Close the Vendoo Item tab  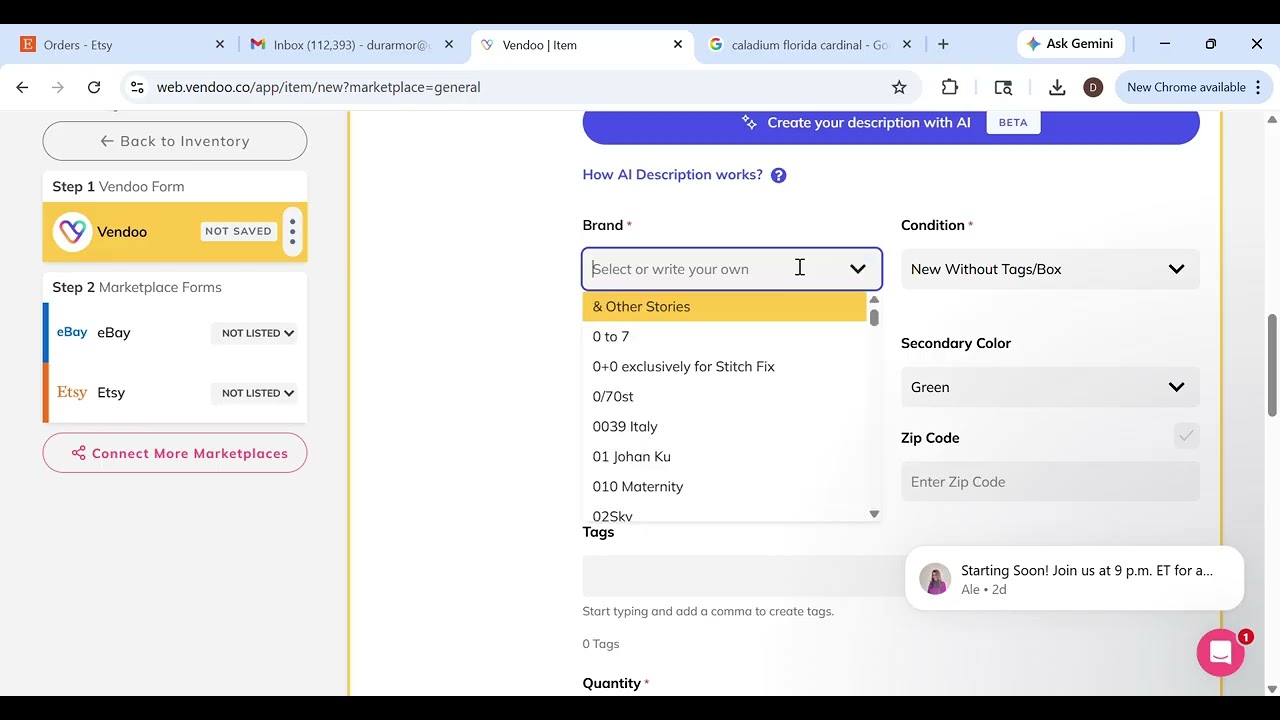[678, 45]
